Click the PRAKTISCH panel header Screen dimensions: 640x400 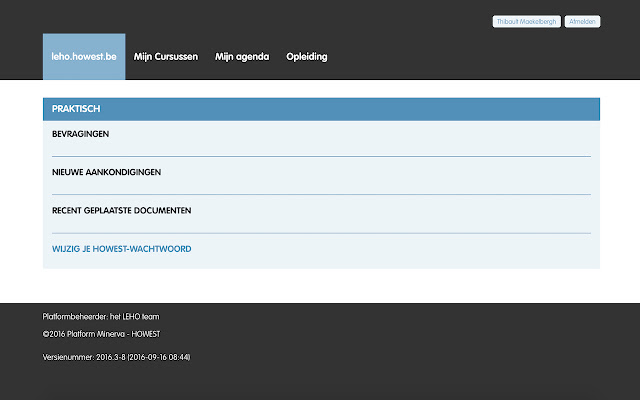tap(320, 108)
